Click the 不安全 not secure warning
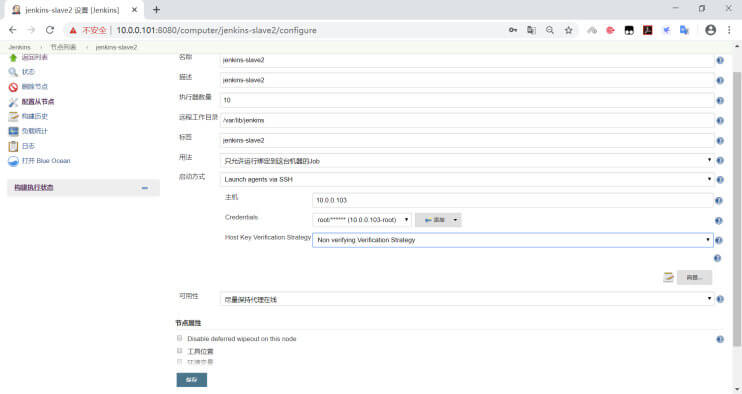The height and width of the screenshot is (394, 742). coord(88,30)
